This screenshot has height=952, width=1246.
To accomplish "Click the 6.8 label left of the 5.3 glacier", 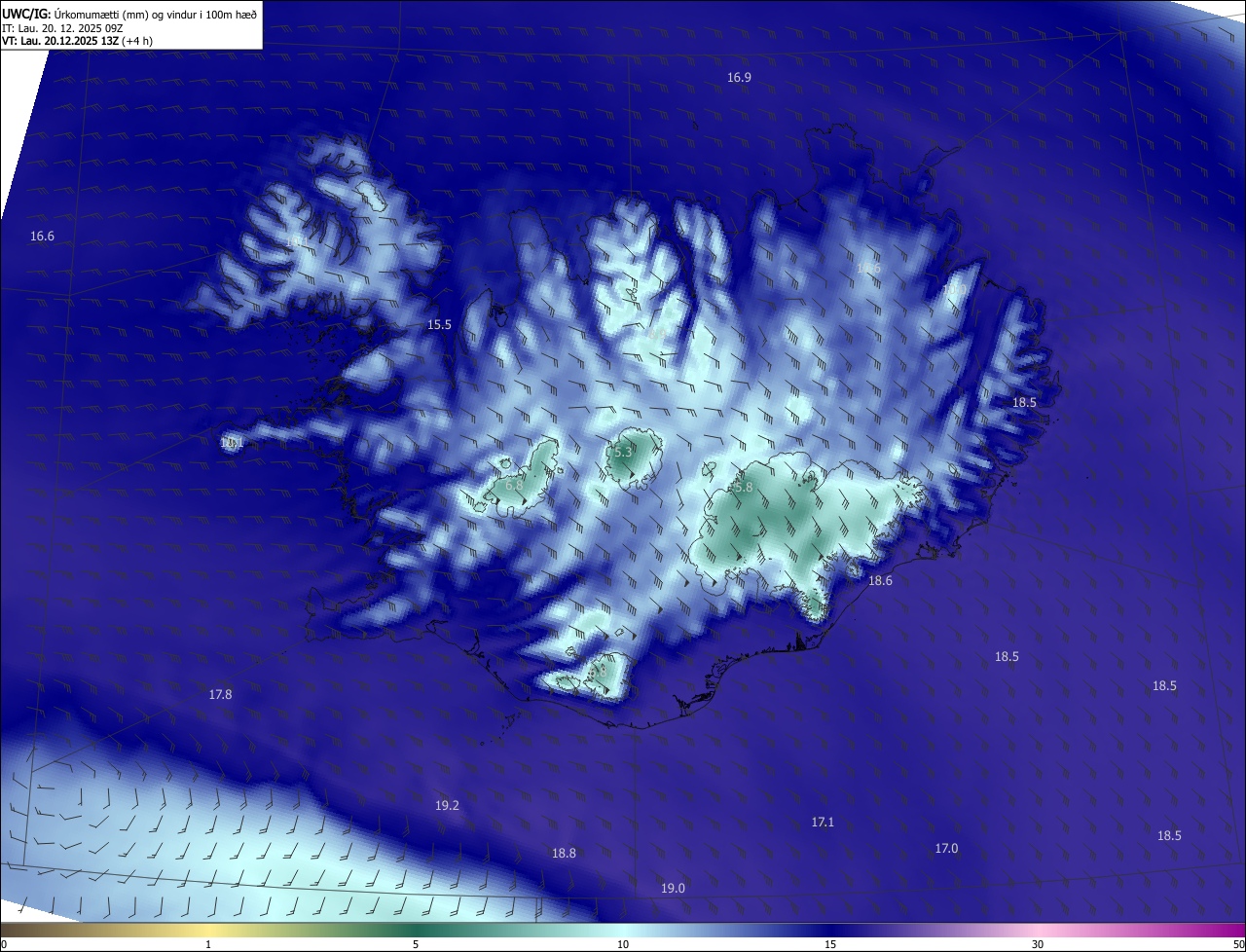I will point(514,484).
